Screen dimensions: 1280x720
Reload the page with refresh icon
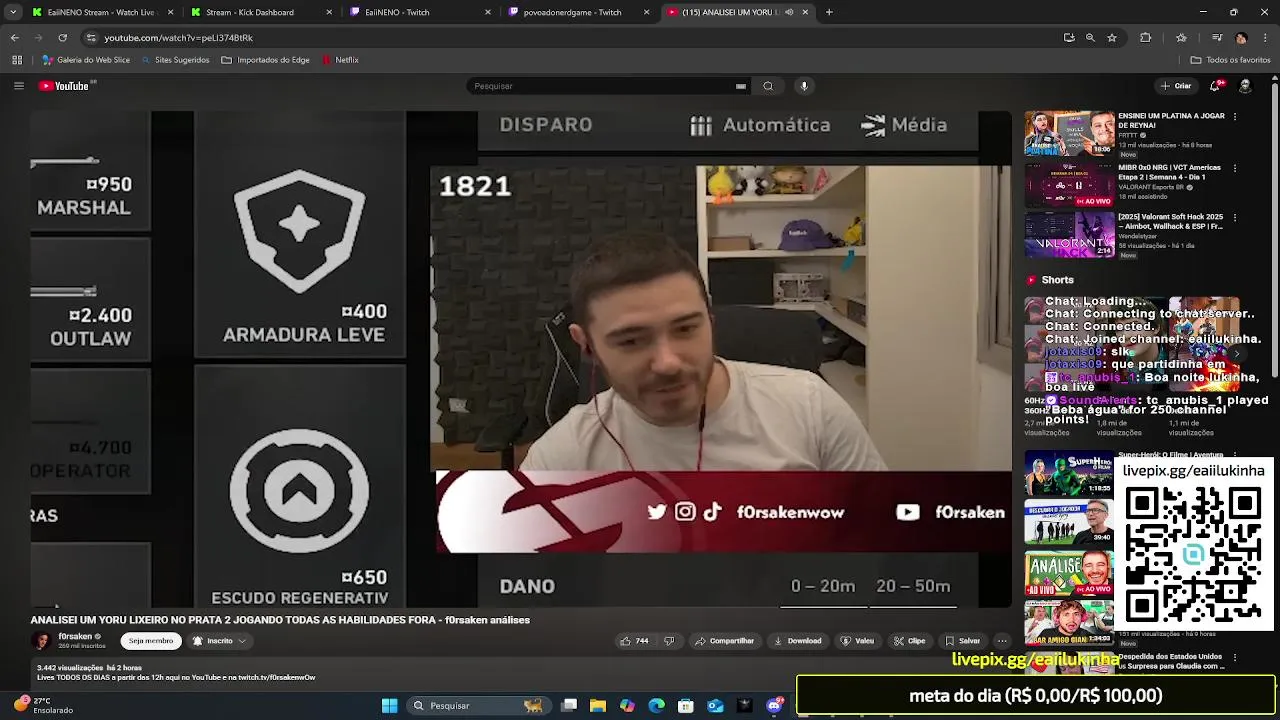62,38
